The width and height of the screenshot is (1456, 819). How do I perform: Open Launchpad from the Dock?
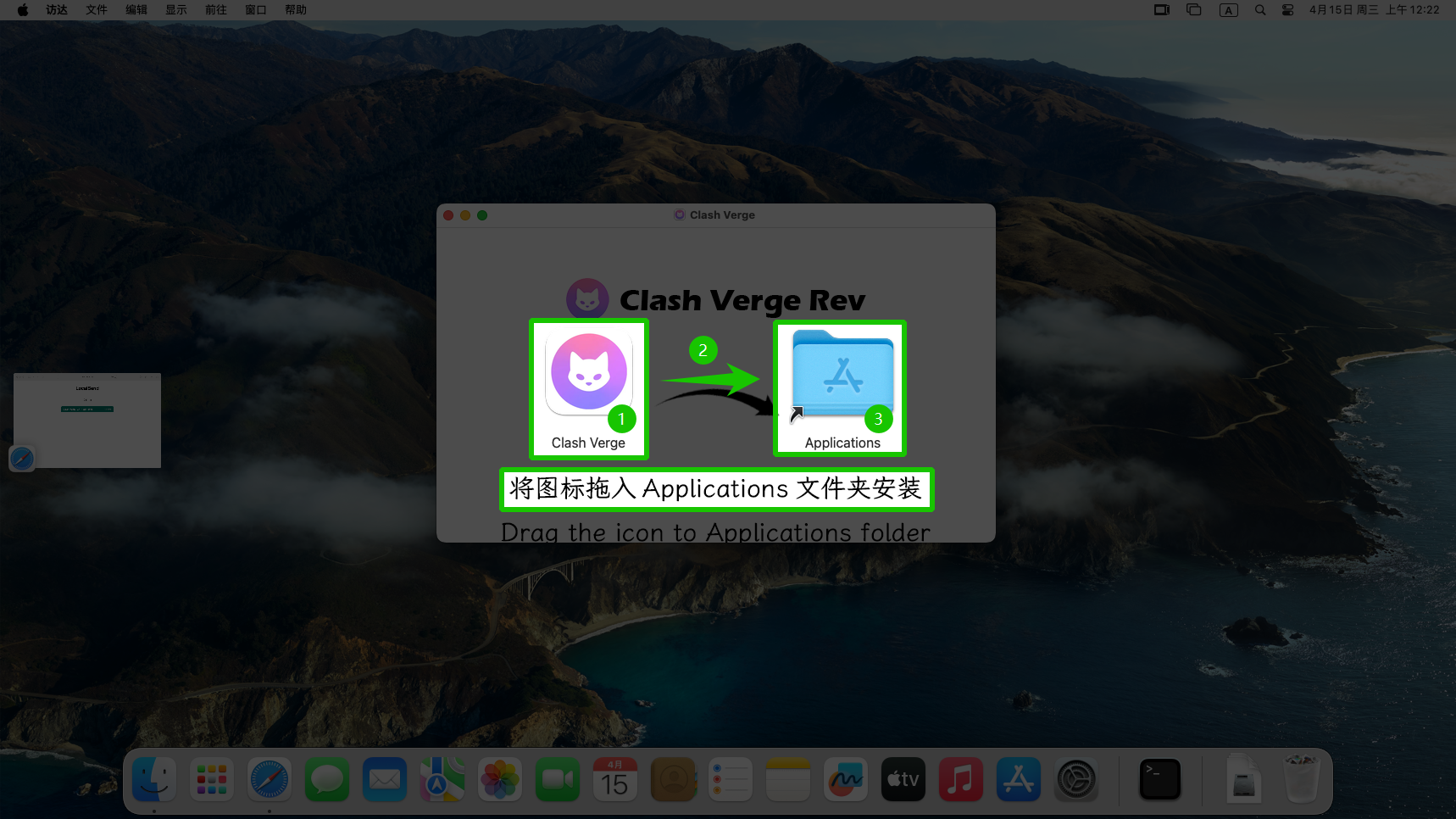click(x=212, y=779)
